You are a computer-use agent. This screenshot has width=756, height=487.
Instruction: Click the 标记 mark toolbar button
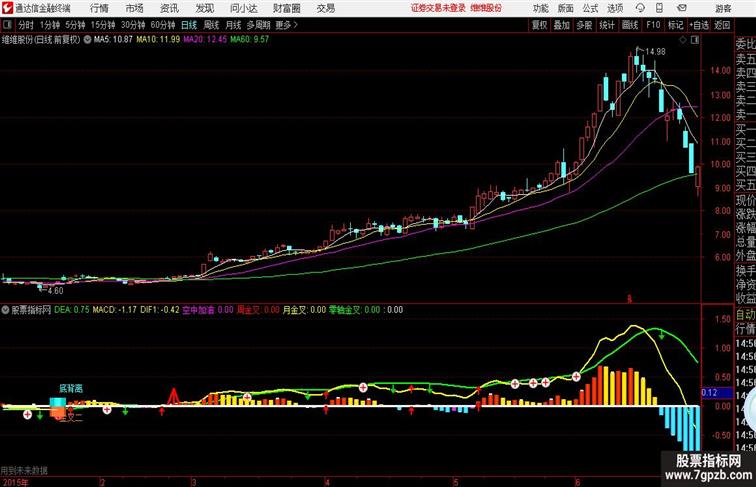675,25
